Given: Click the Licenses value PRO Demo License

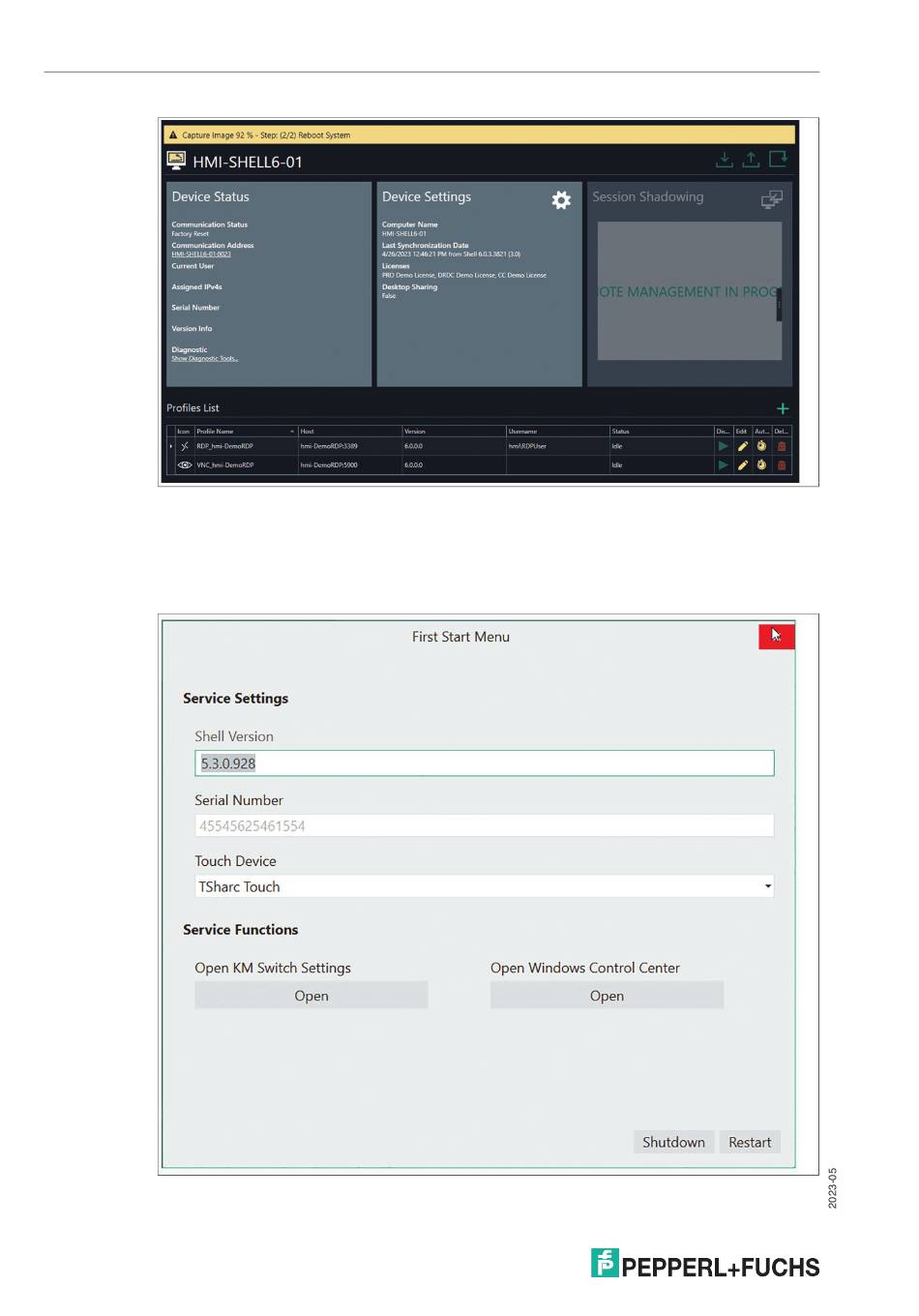Looking at the screenshot, I should (x=464, y=275).
